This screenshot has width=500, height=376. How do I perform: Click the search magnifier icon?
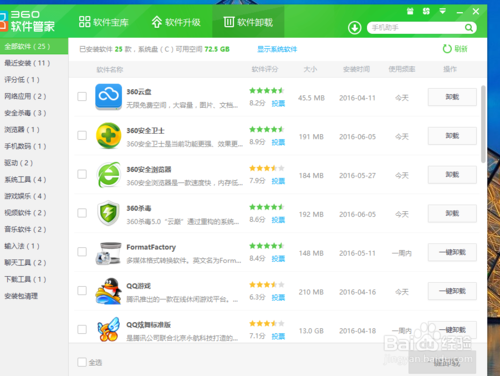469,28
